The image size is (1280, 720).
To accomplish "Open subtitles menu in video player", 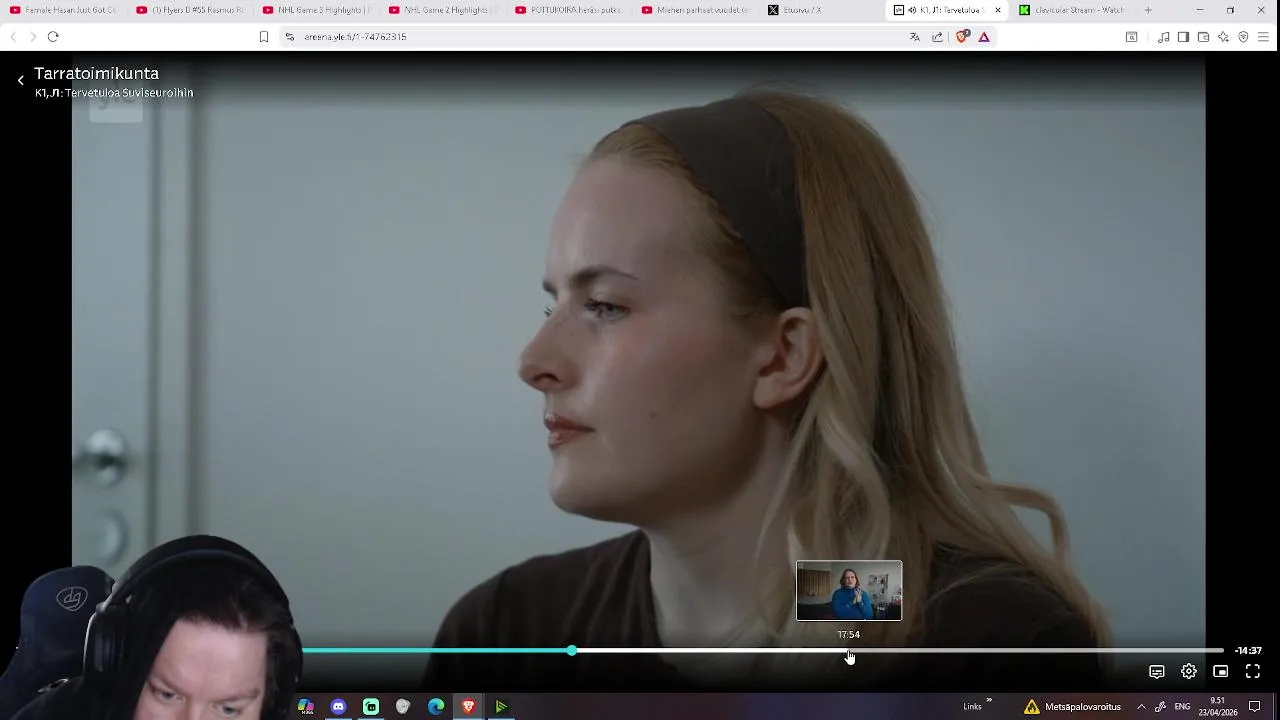I will [x=1156, y=672].
